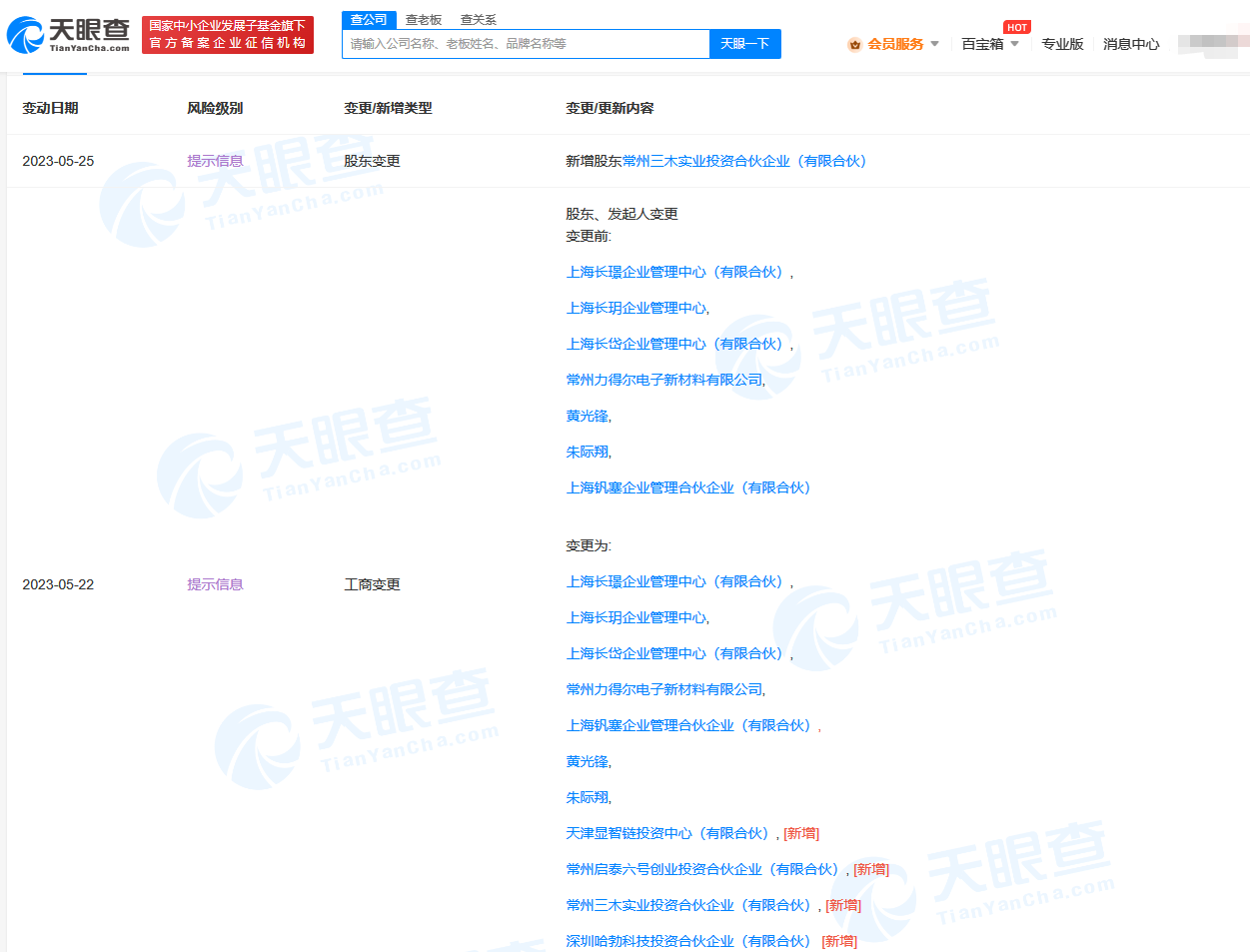The image size is (1250, 952).
Task: Open 黄光锋 under 变更前
Action: pos(587,416)
